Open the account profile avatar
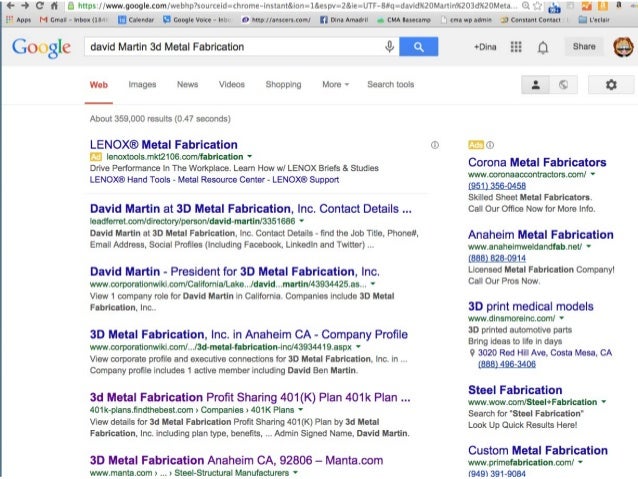Image resolution: width=638 pixels, height=479 pixels. 623,47
